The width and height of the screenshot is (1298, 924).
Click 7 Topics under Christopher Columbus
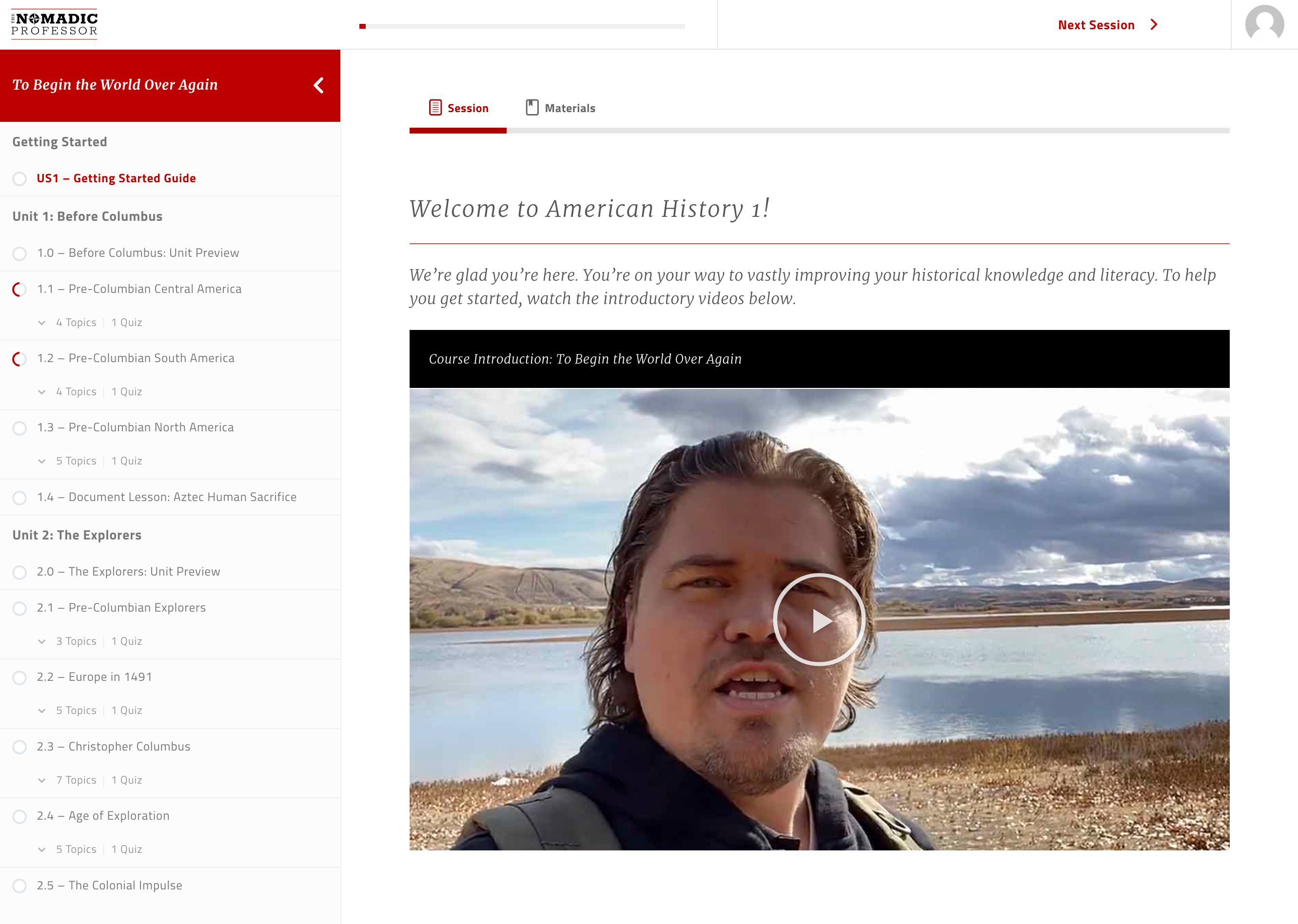point(76,780)
